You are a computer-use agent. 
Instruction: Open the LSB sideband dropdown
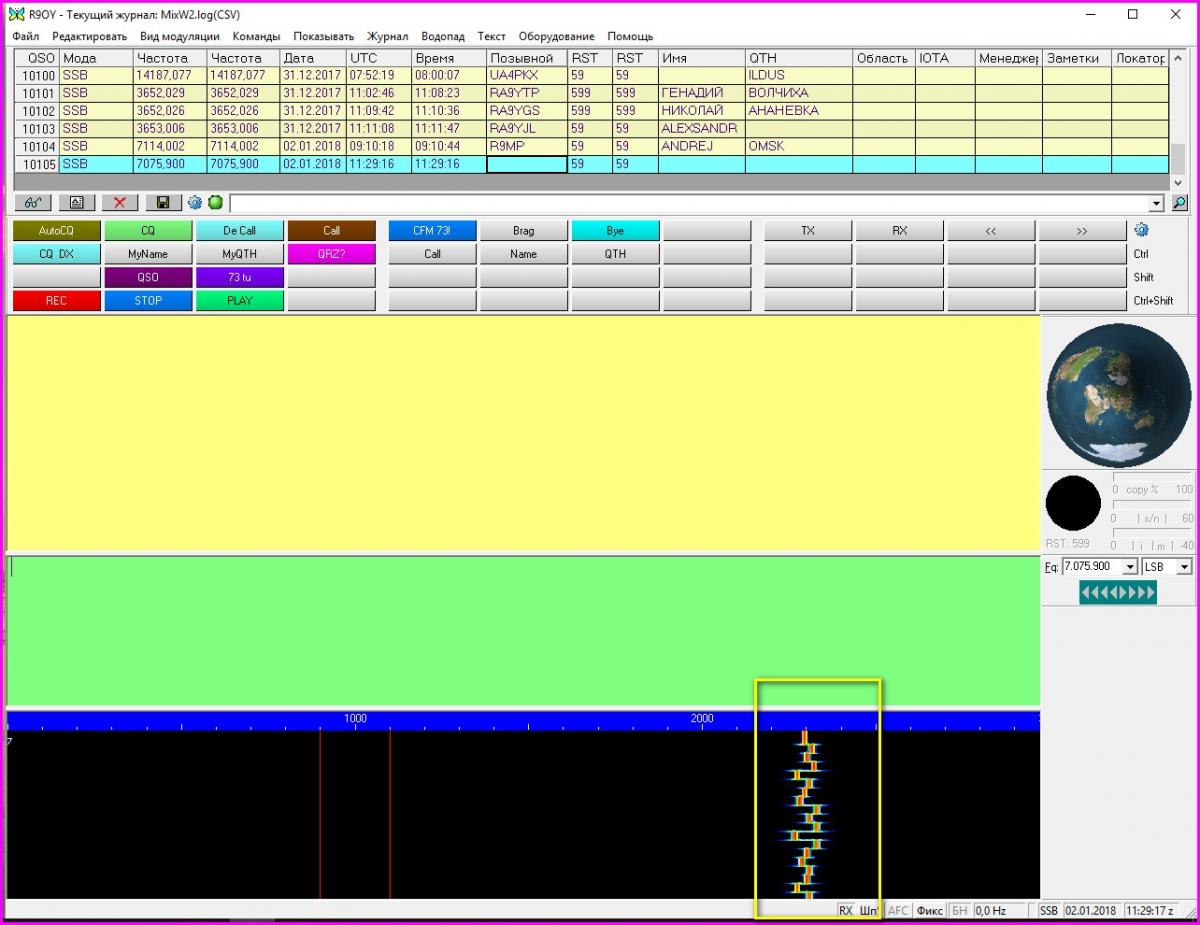(x=1184, y=567)
